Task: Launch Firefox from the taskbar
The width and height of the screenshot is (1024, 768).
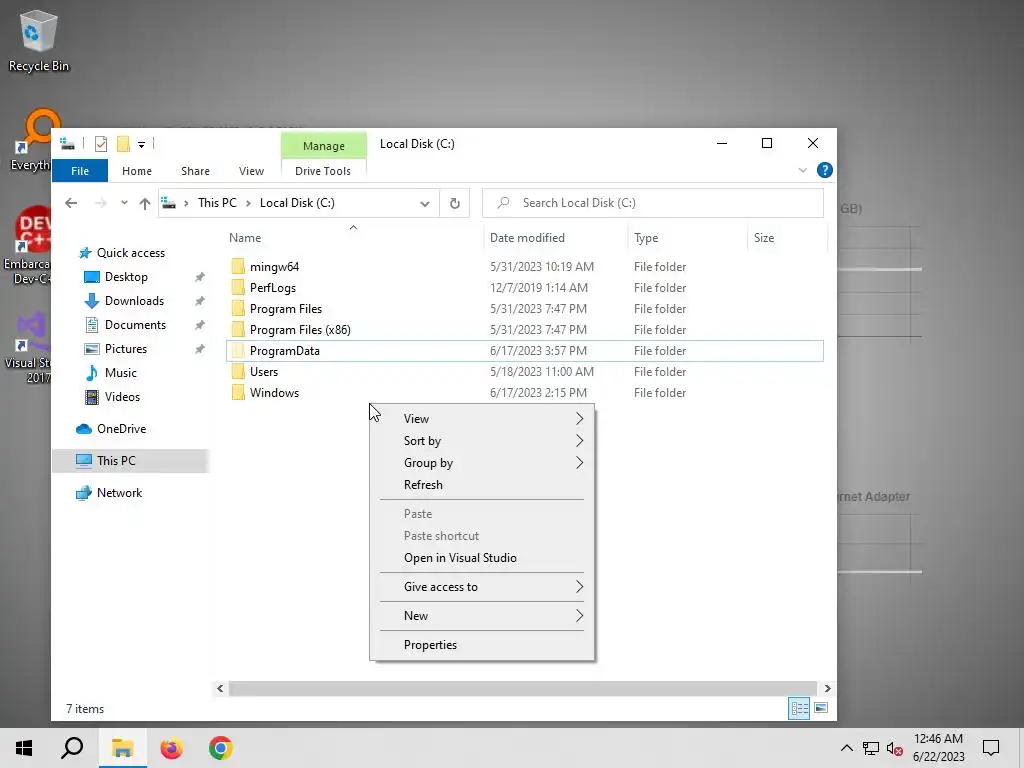Action: (x=172, y=748)
